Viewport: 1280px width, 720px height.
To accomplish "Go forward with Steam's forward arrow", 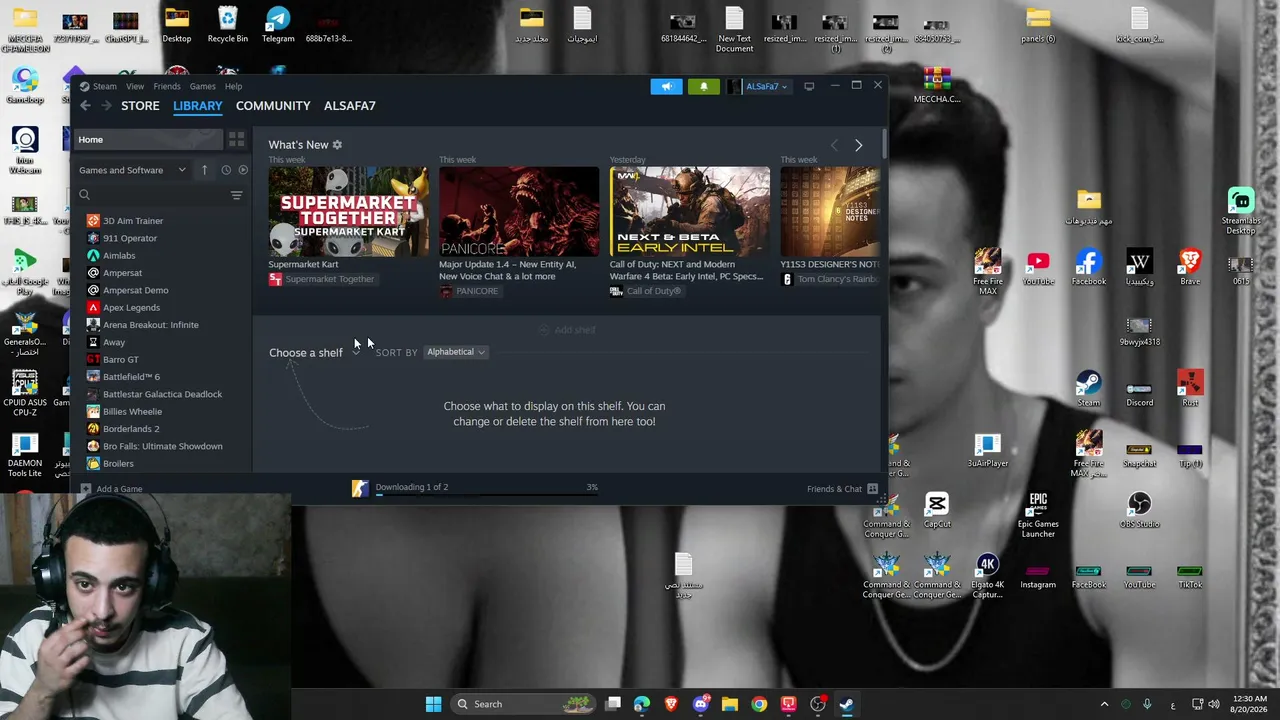I will [106, 106].
